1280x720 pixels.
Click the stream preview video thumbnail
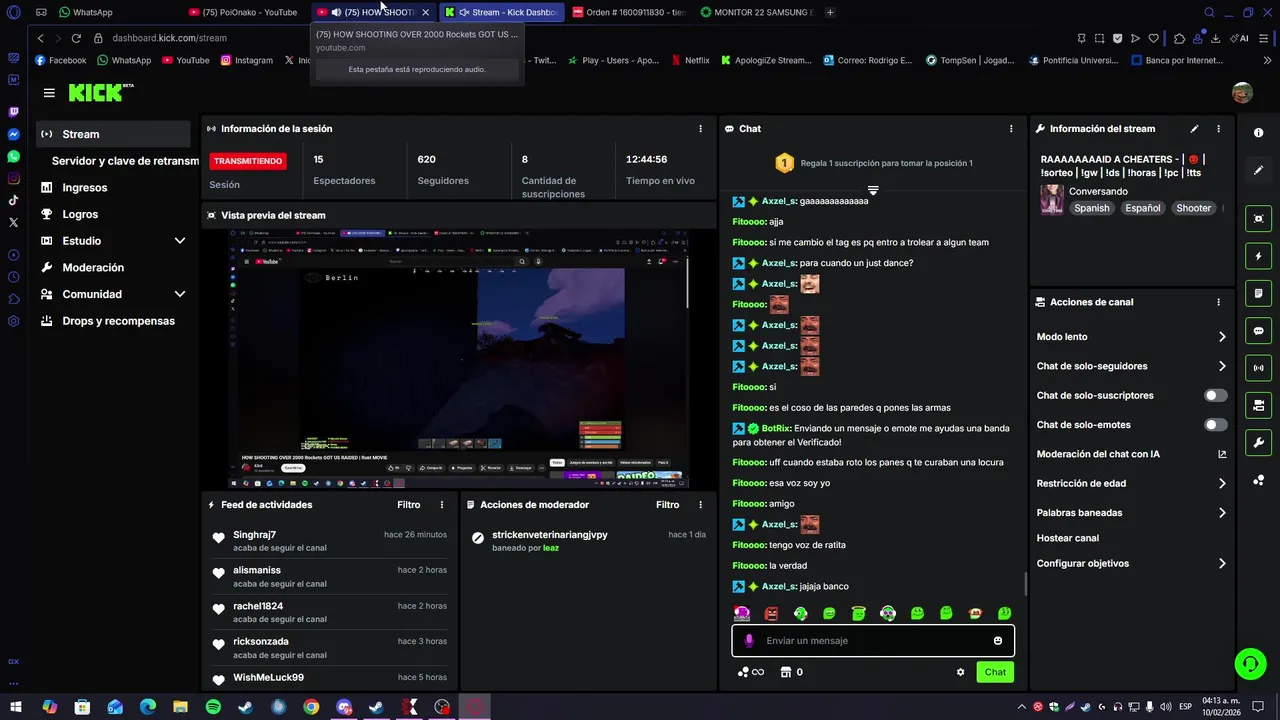coord(460,358)
